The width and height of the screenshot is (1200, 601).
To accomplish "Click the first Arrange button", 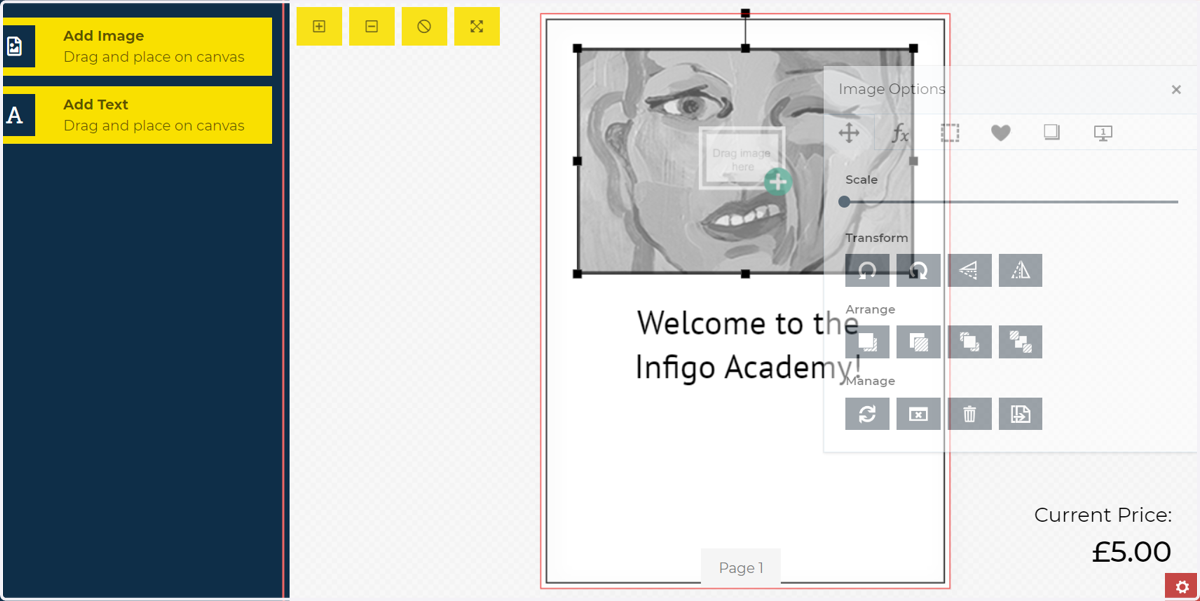I will [x=867, y=342].
